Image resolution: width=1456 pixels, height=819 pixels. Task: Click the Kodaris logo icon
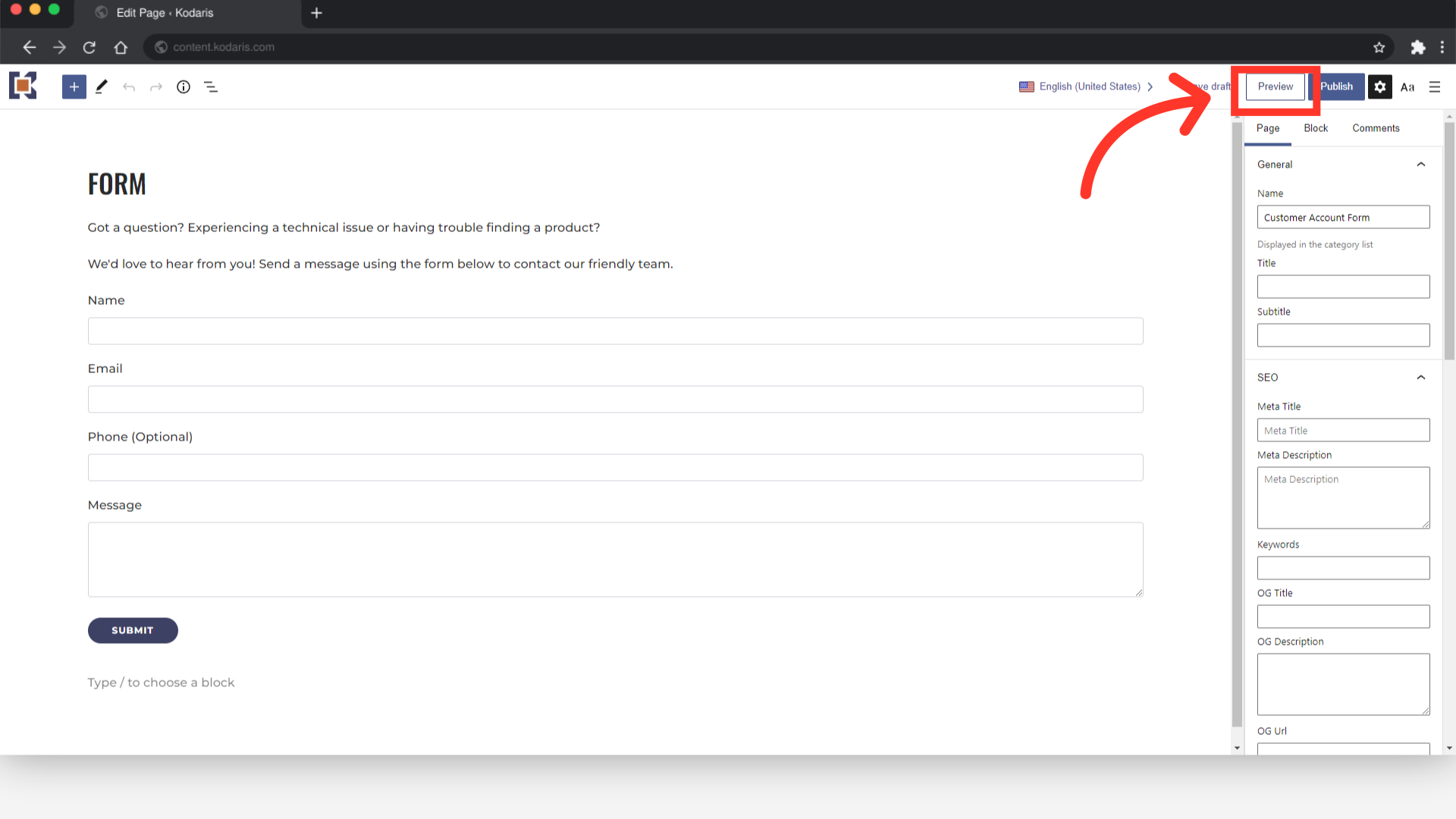point(23,86)
